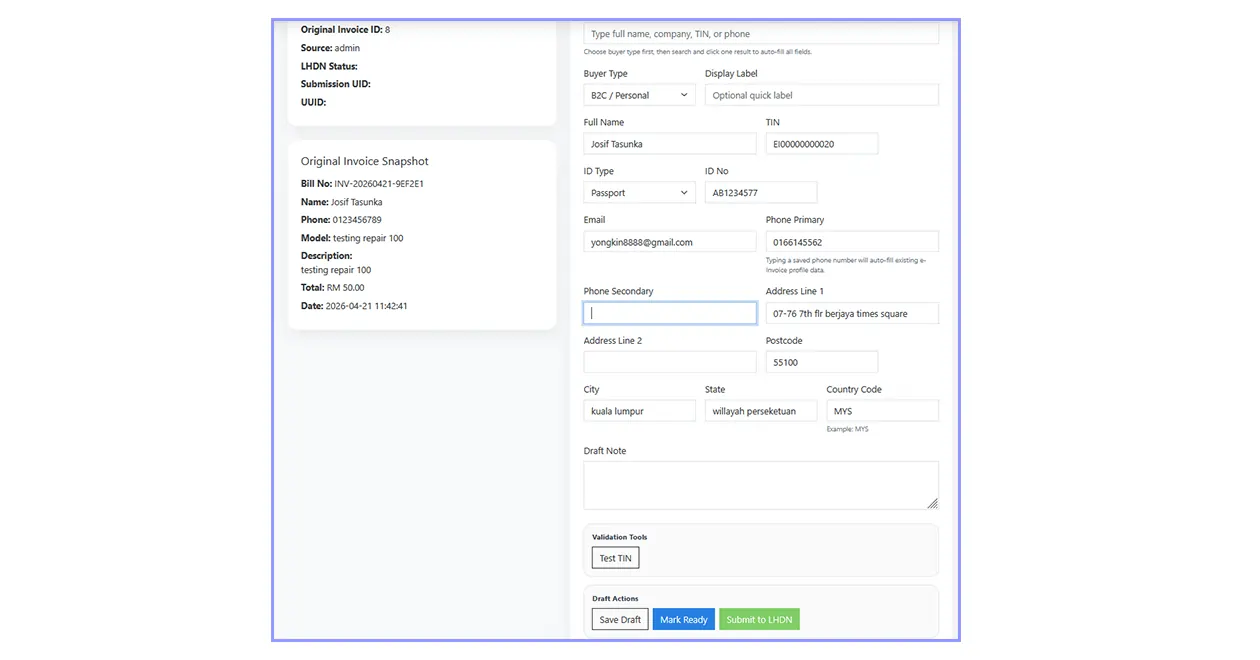The width and height of the screenshot is (1260, 660).
Task: Click the Email field with yongkin8888@gmail.com
Action: [x=669, y=241]
